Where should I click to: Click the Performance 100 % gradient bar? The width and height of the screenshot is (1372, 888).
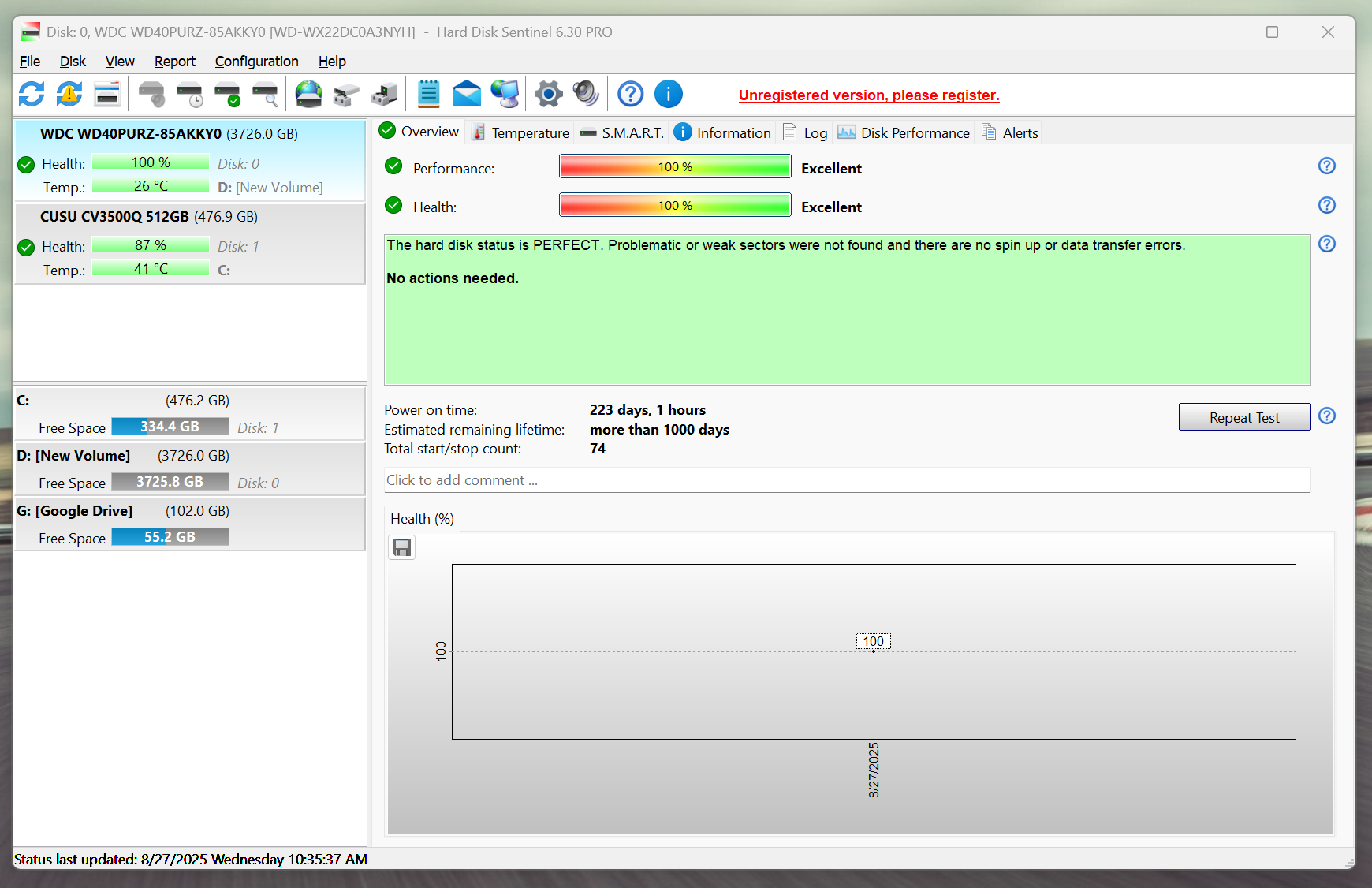[675, 167]
